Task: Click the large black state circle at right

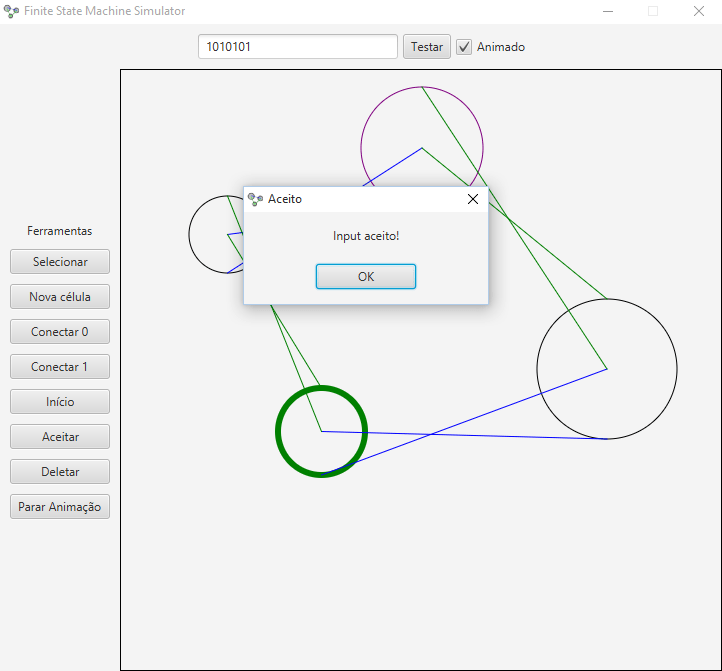Action: (x=607, y=369)
